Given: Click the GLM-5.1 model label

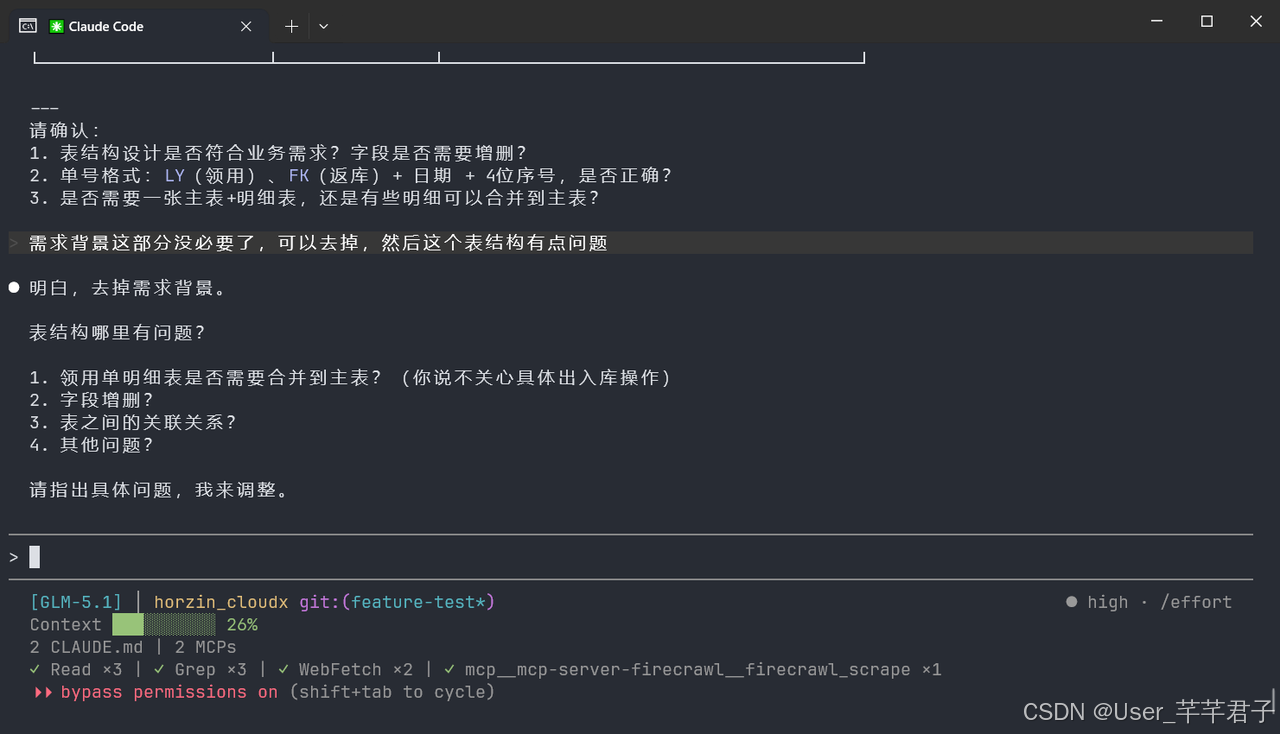Looking at the screenshot, I should click(76, 602).
